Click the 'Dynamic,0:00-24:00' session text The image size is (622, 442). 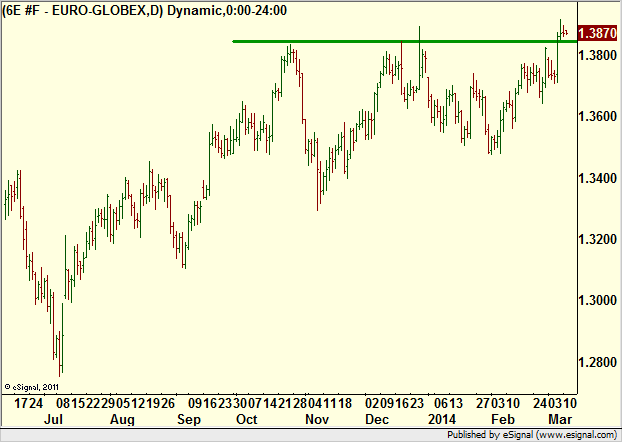(x=227, y=10)
